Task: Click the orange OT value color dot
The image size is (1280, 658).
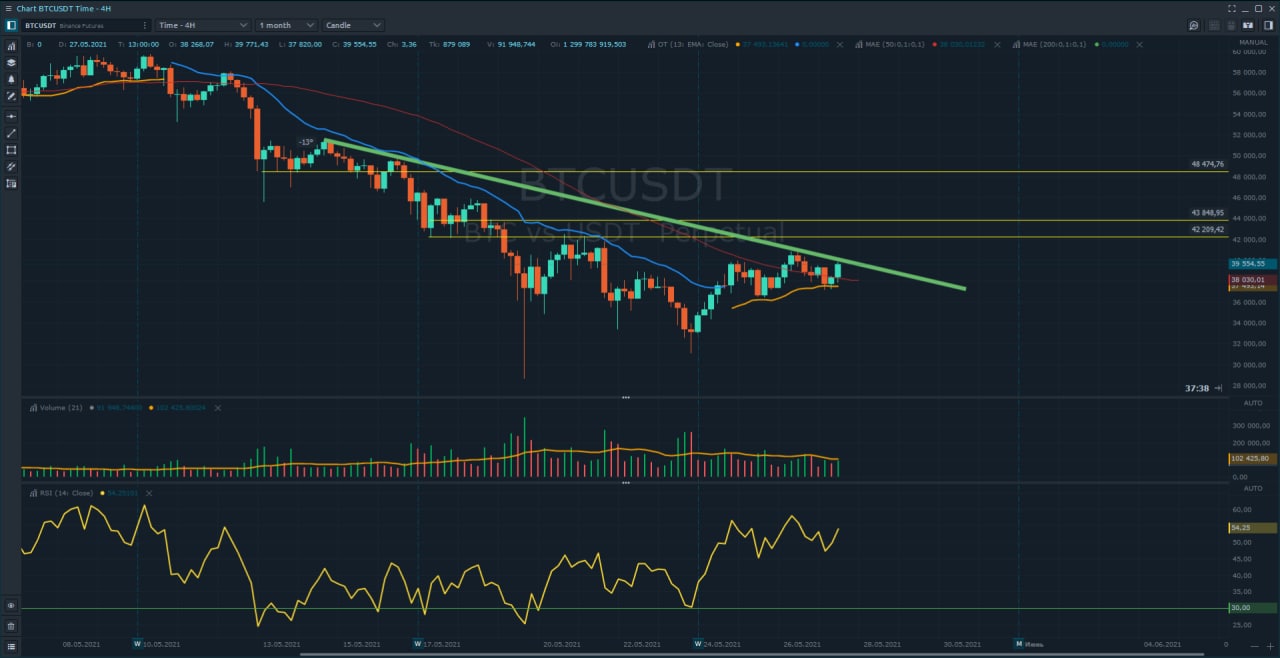Action: (737, 44)
